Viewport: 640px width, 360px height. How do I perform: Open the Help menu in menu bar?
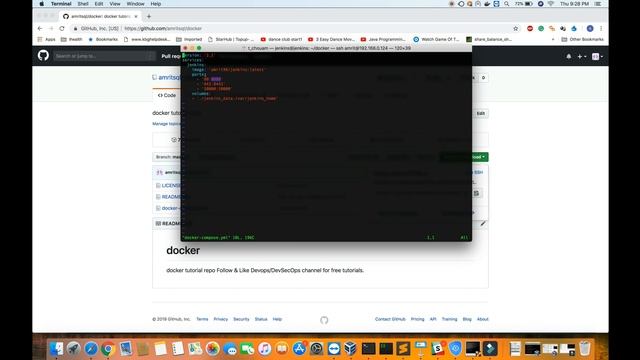(x=156, y=4)
